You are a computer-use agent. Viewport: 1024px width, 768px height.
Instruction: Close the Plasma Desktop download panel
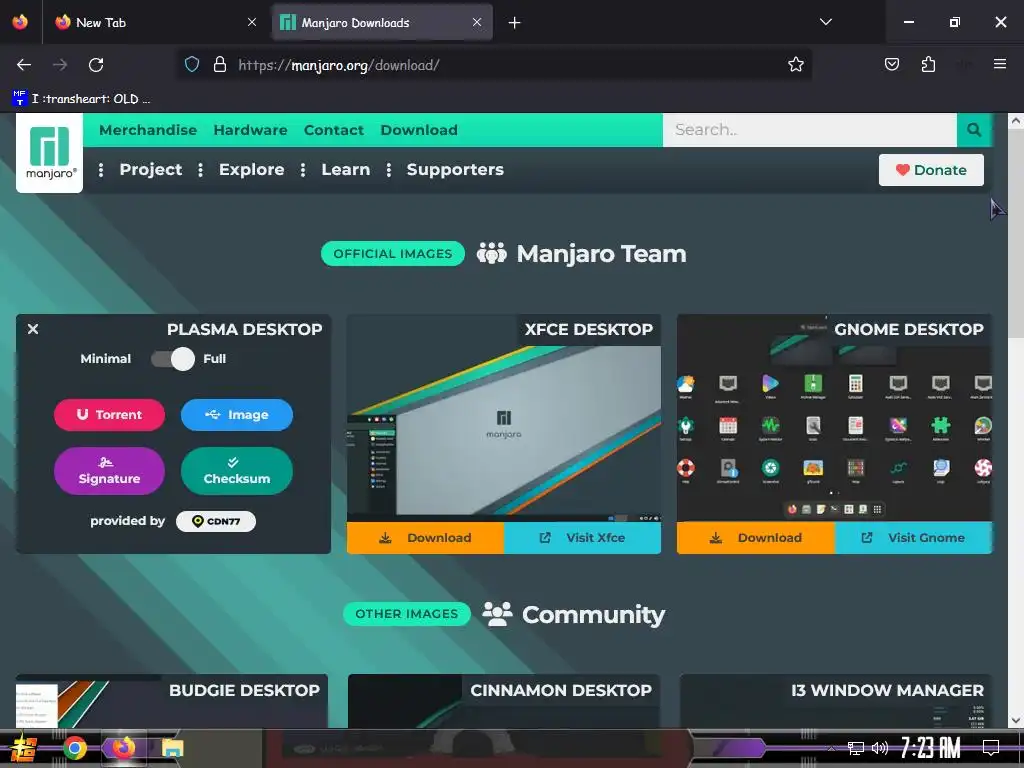[33, 329]
